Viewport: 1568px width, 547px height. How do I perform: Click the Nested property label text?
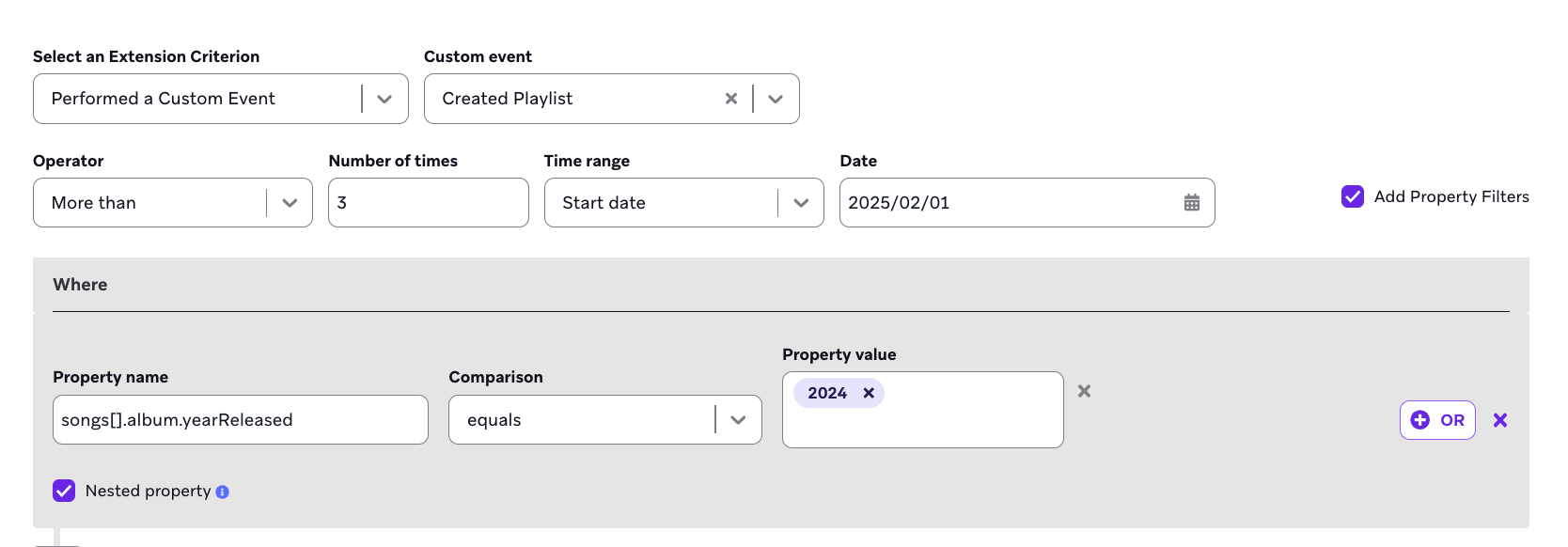point(148,491)
